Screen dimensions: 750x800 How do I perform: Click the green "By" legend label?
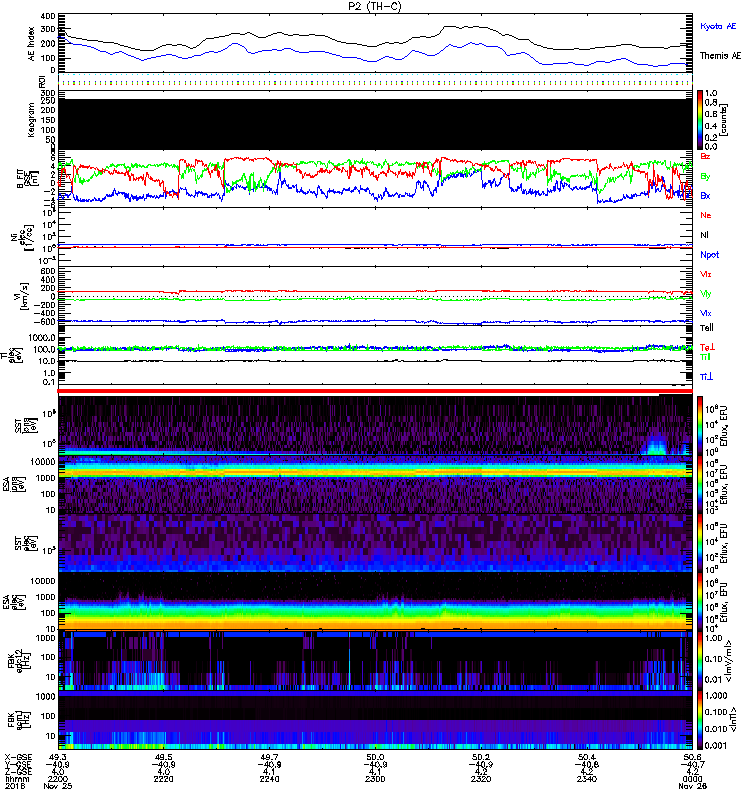click(705, 177)
